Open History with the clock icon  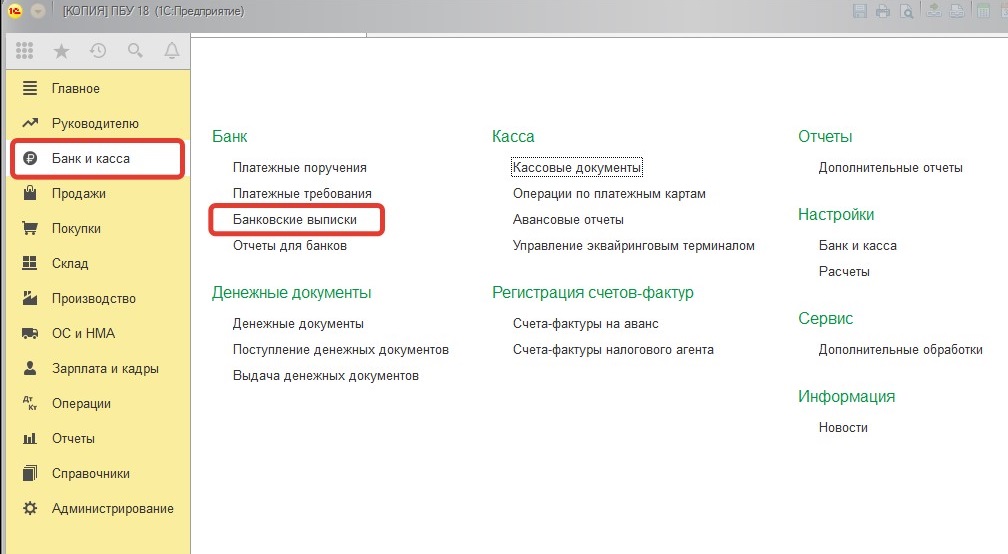tap(98, 50)
